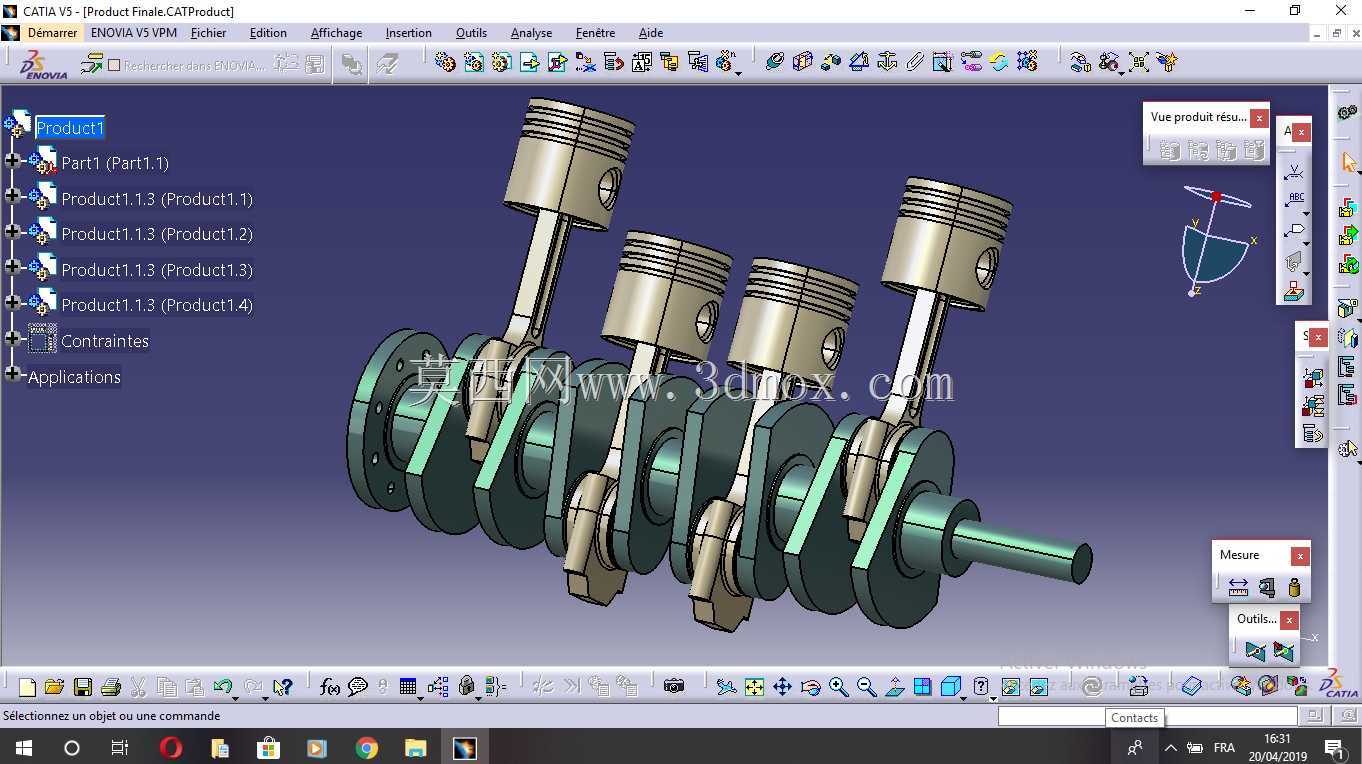This screenshot has width=1362, height=764.
Task: Save the product with the floppy disk icon
Action: coord(83,687)
